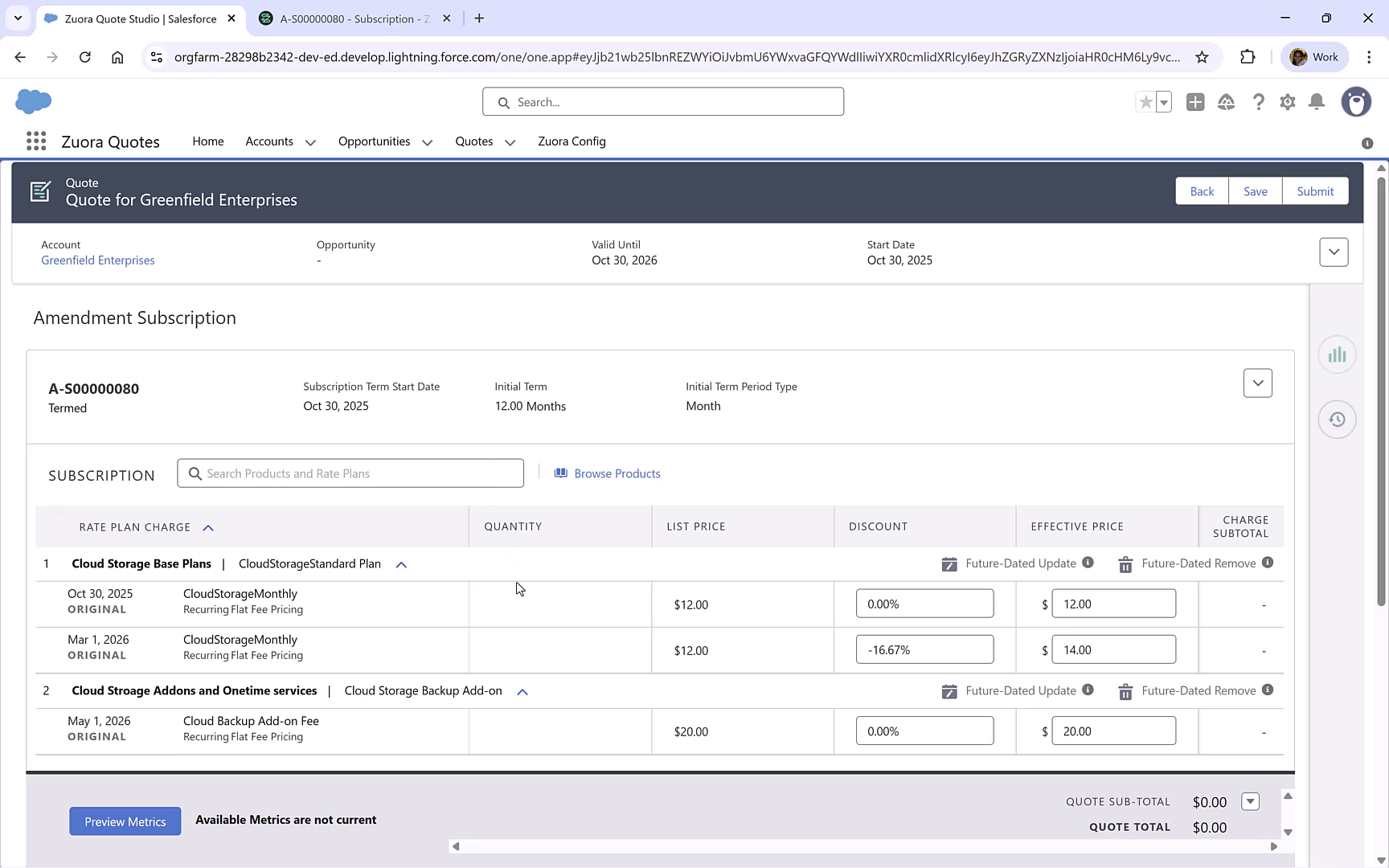Open the App Launcher waffle icon
The image size is (1389, 868).
point(35,141)
